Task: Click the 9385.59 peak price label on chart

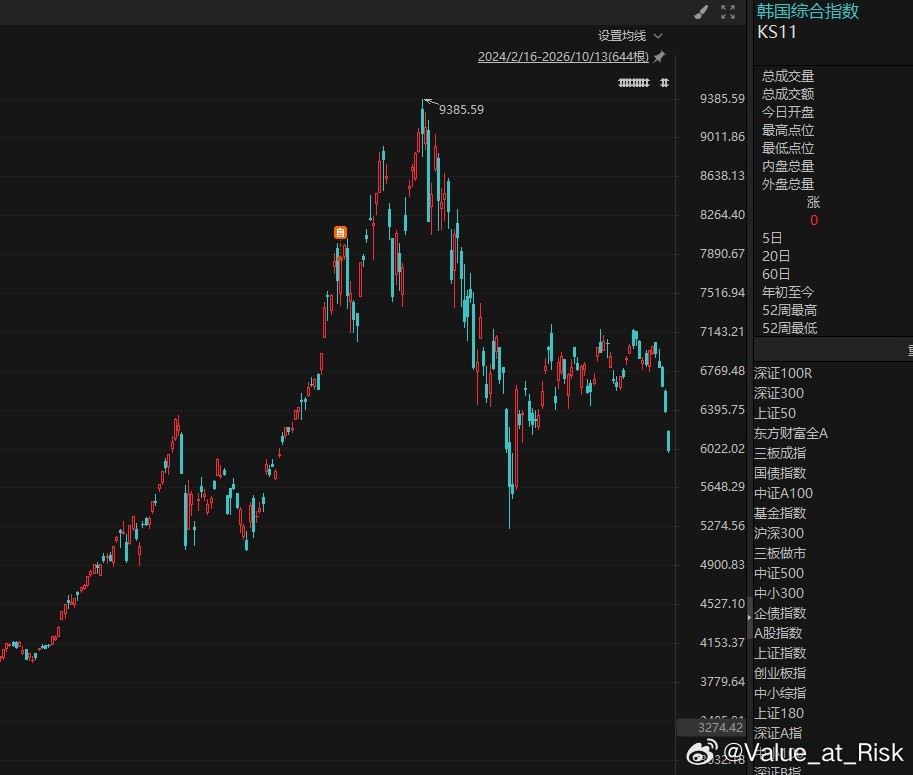Action: click(461, 109)
